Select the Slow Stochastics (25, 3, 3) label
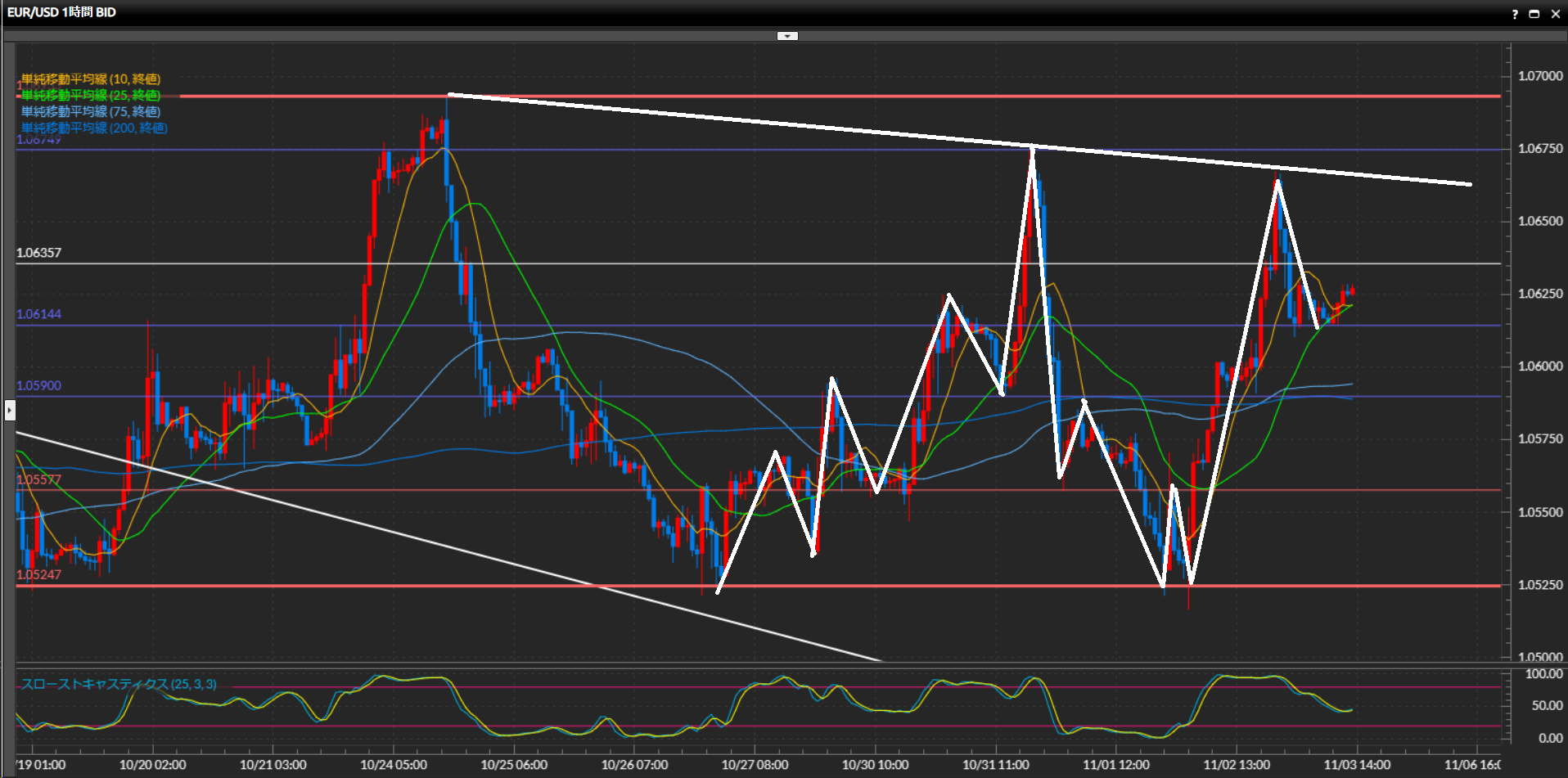1568x778 pixels. (x=119, y=684)
